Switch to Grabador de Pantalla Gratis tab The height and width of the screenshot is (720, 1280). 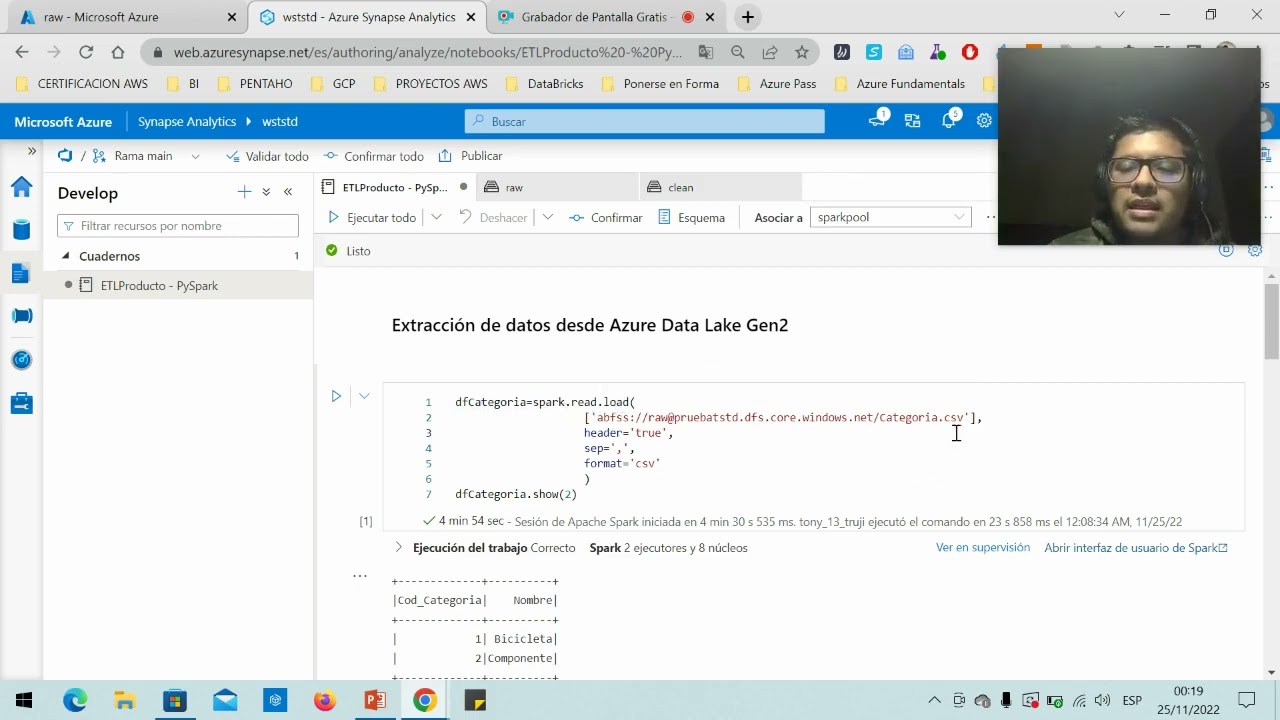click(607, 17)
